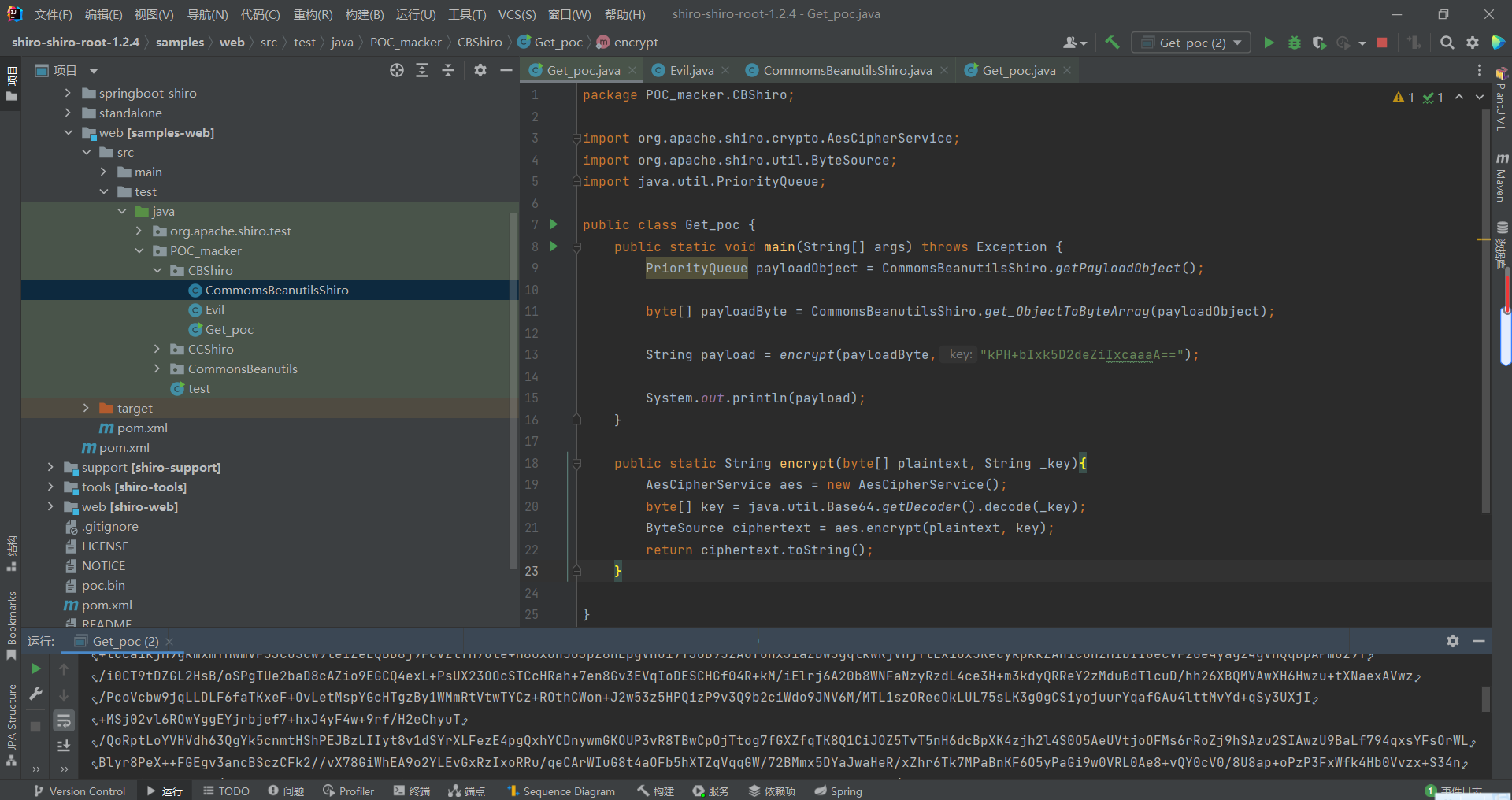Open Search Everywhere magnifier icon
1512x800 pixels.
(1447, 43)
